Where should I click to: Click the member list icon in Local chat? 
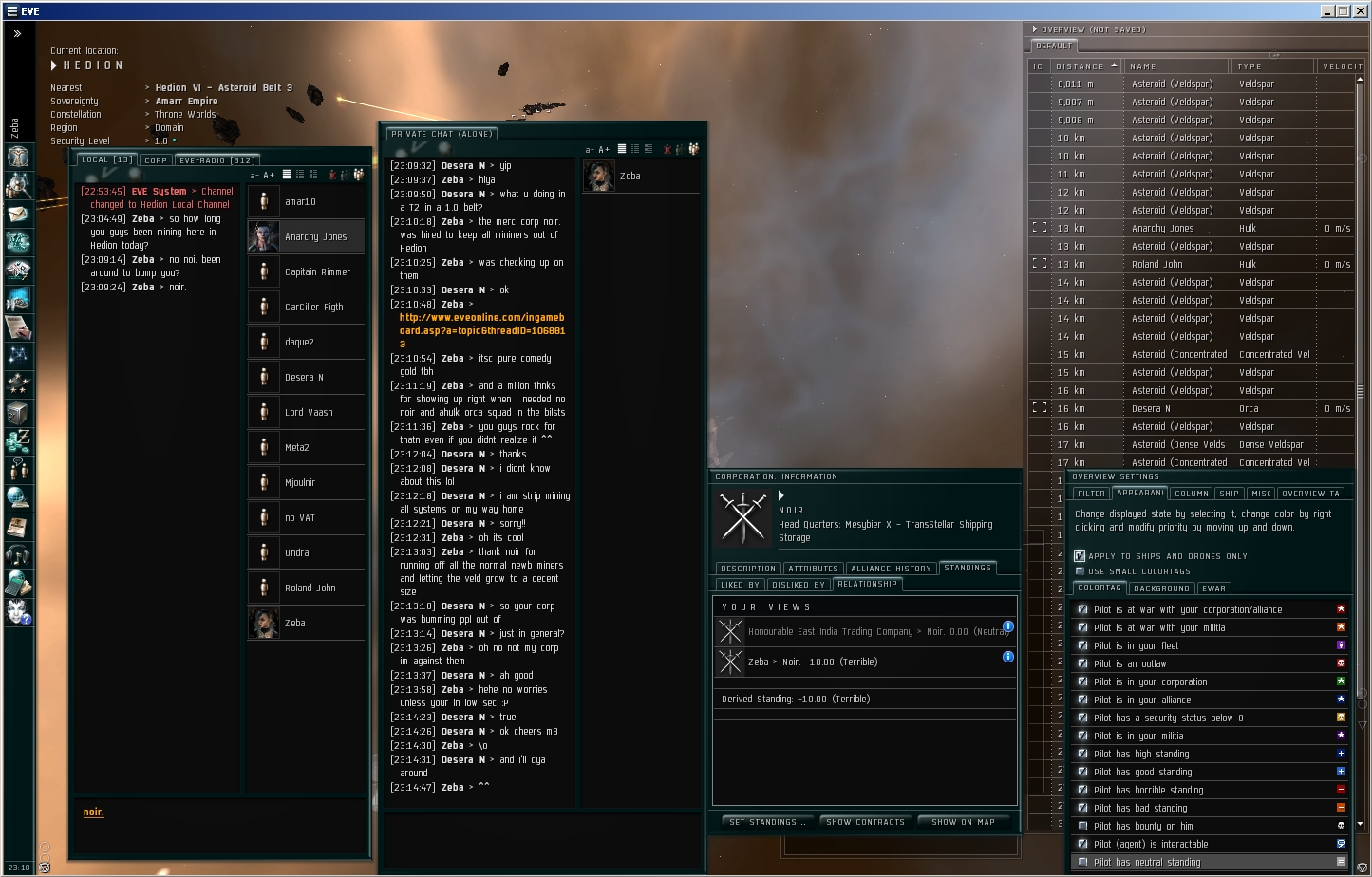pos(358,175)
